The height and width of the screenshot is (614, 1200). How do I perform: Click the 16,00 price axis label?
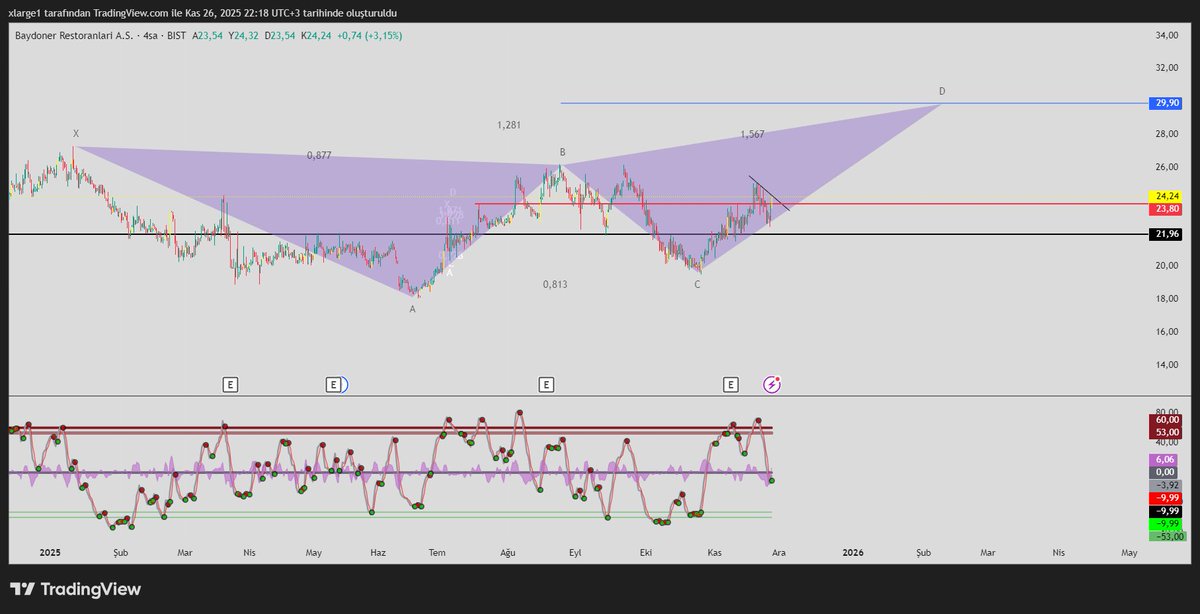tap(1167, 332)
